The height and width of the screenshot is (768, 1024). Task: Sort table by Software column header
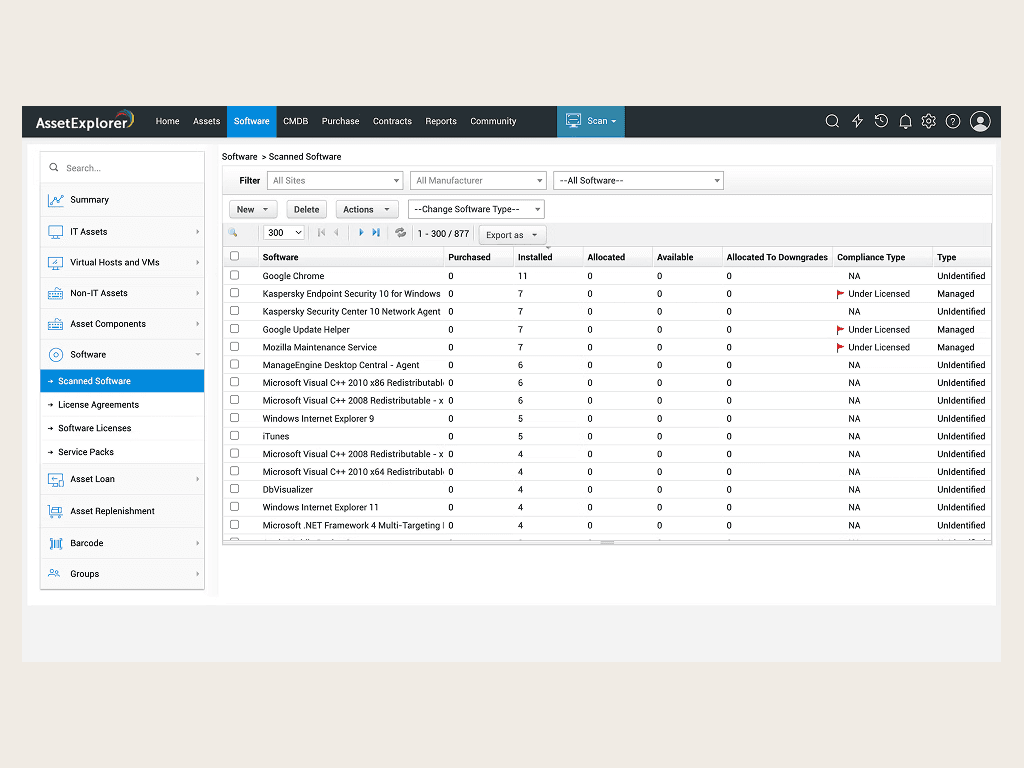point(280,257)
